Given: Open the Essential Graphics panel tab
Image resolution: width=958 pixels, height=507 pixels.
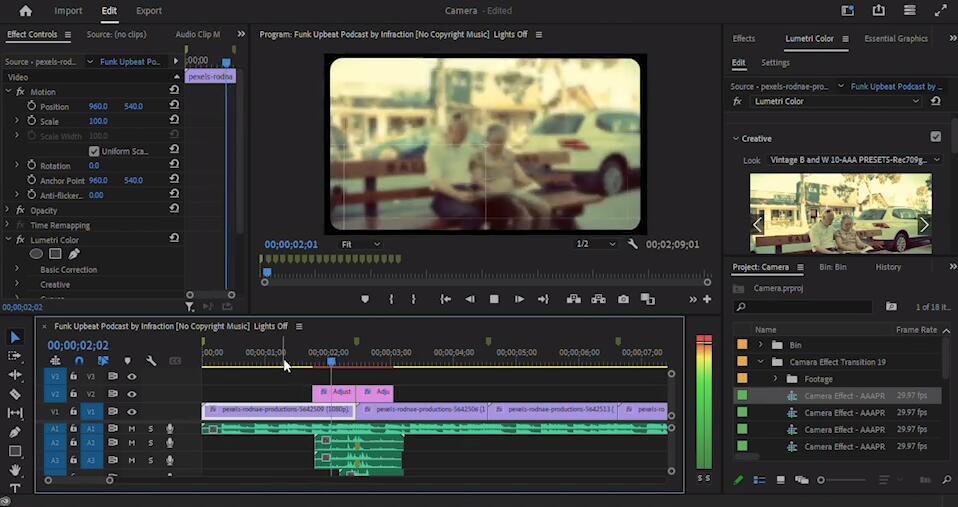Looking at the screenshot, I should [x=895, y=39].
